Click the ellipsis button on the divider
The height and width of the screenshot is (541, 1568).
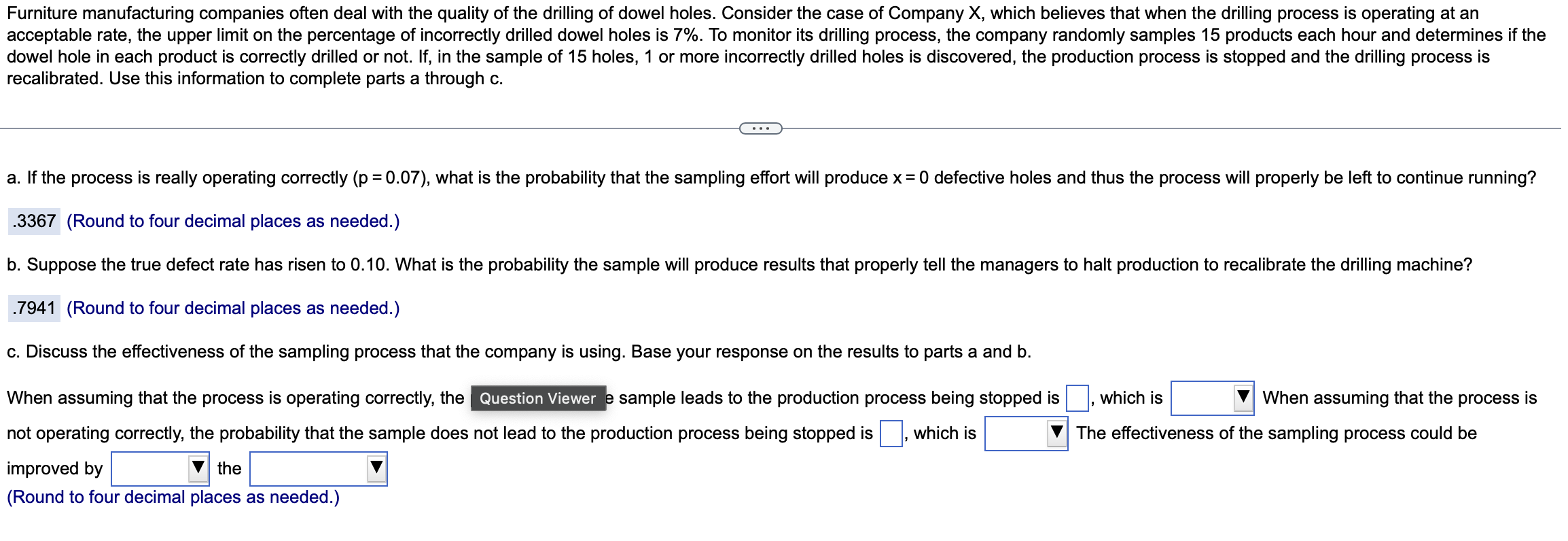[x=760, y=128]
